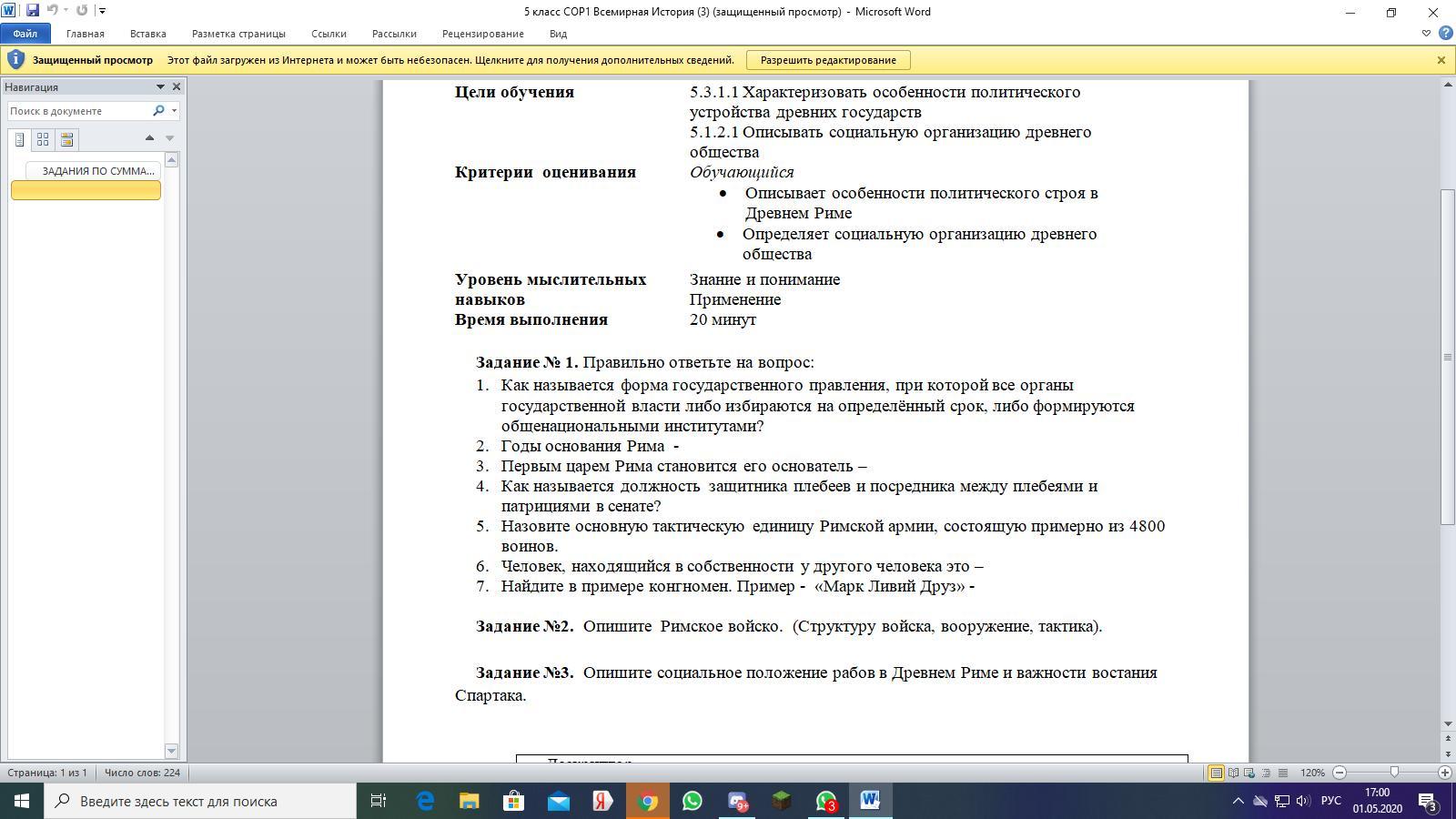
Task: Open the search options dropdown in Navigation
Action: pyautogui.click(x=174, y=111)
